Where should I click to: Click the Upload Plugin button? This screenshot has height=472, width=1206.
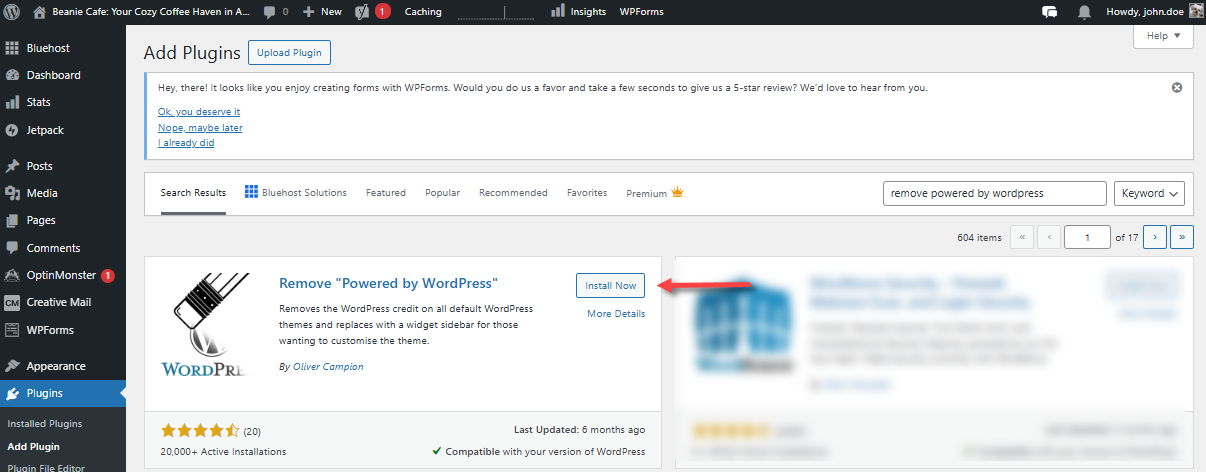(289, 53)
